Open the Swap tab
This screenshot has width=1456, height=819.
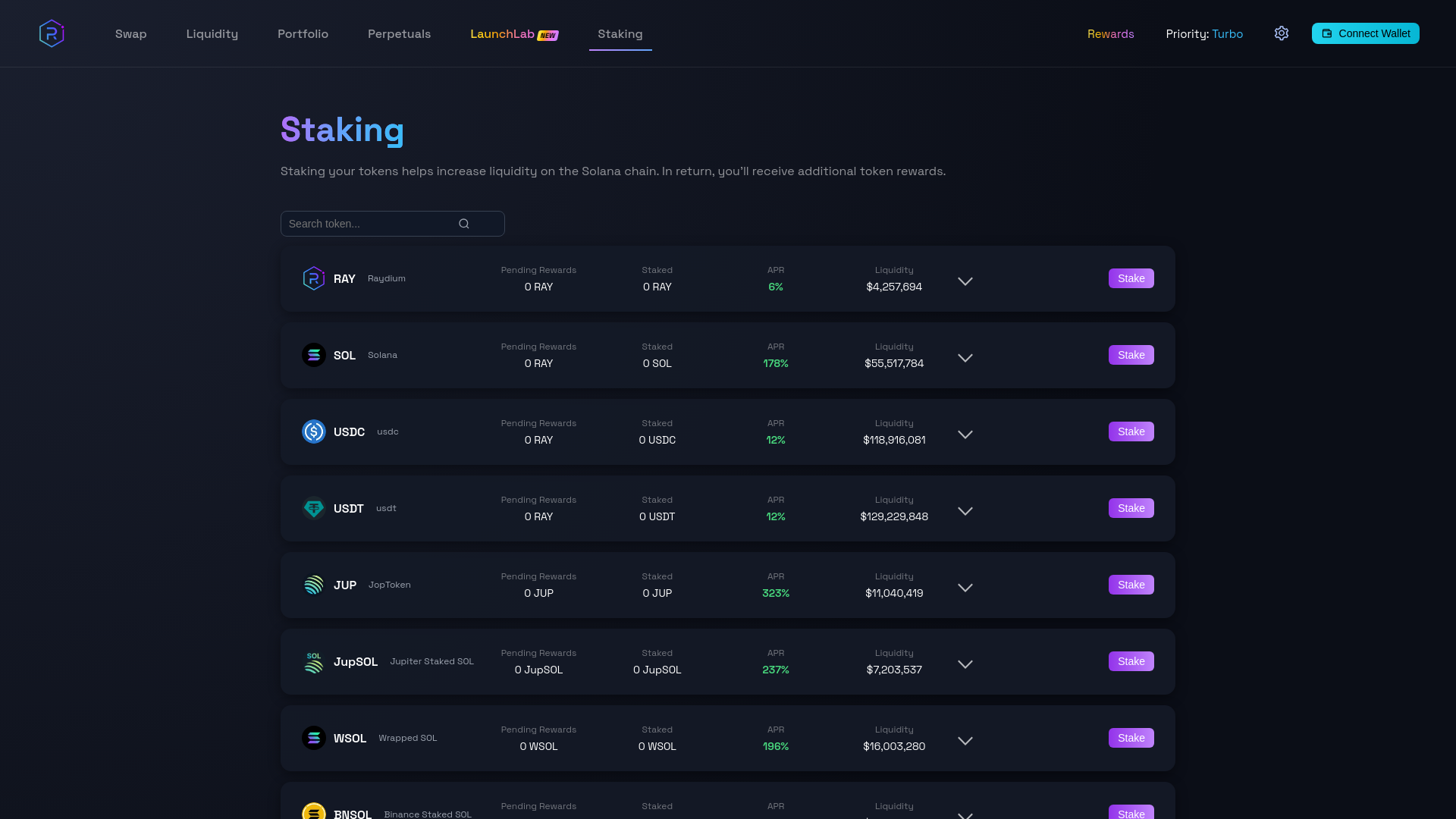click(131, 33)
